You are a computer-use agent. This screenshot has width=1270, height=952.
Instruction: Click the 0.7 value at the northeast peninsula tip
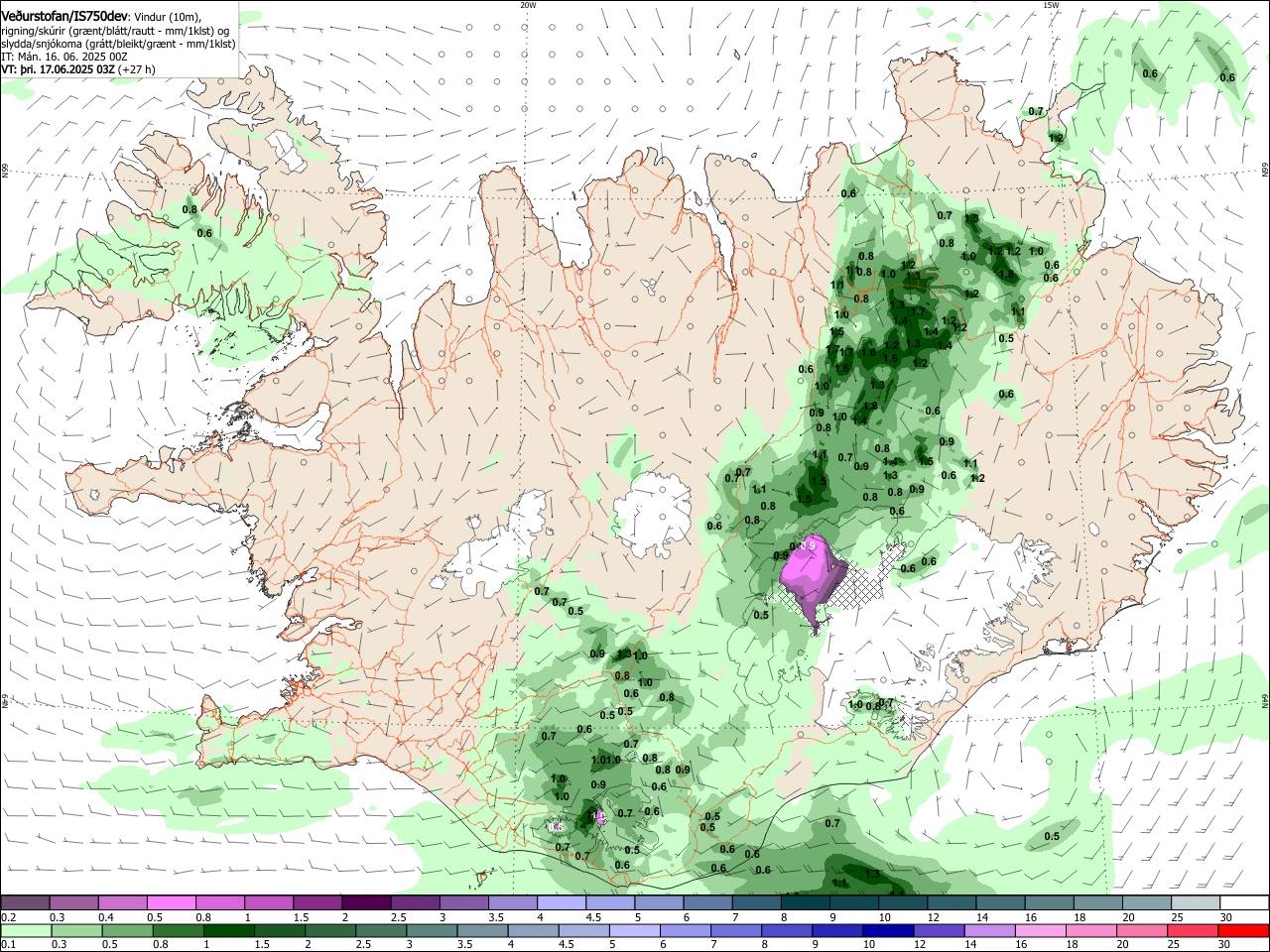coord(1036,111)
